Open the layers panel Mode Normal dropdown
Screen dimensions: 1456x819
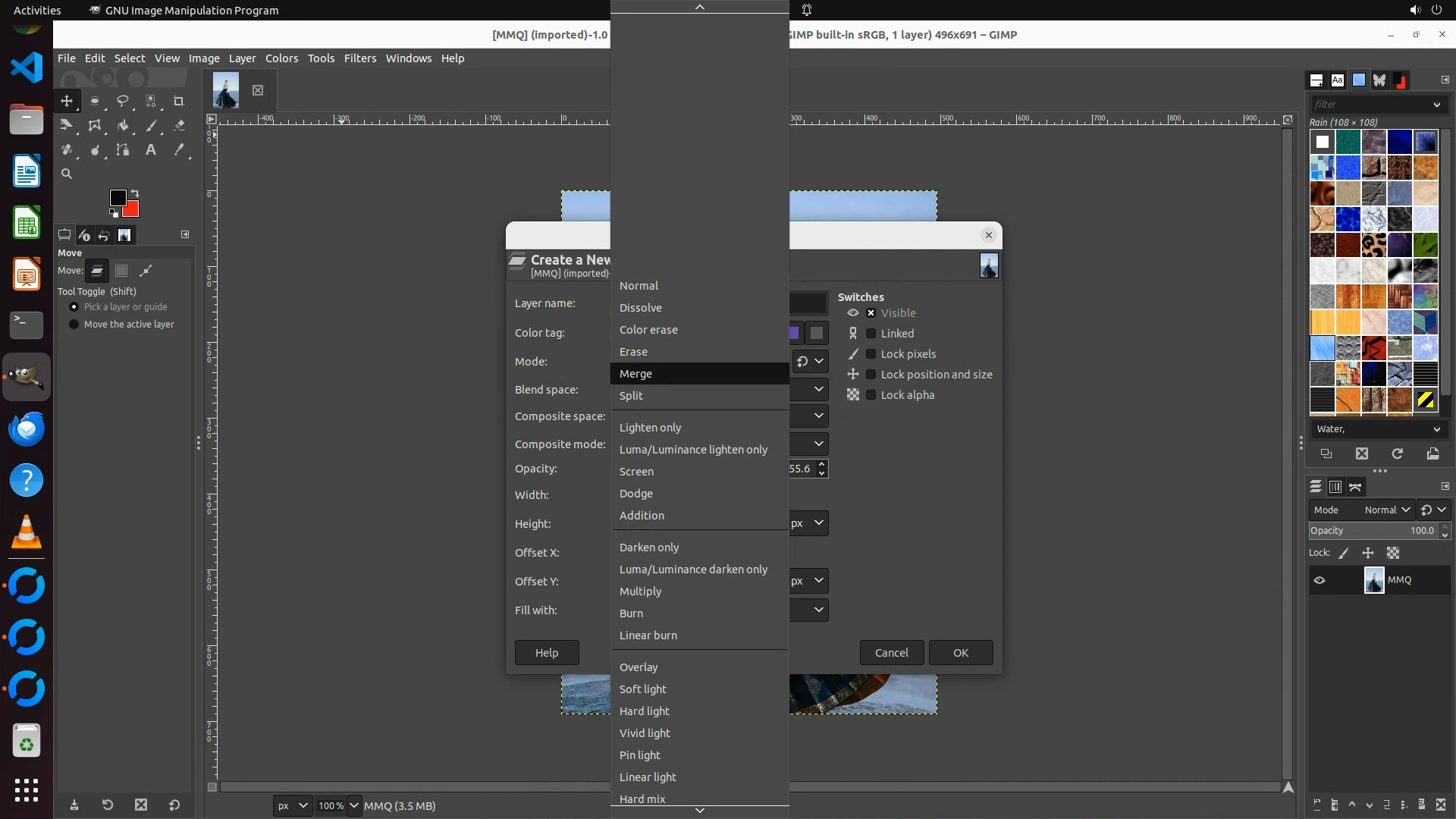tap(1386, 510)
